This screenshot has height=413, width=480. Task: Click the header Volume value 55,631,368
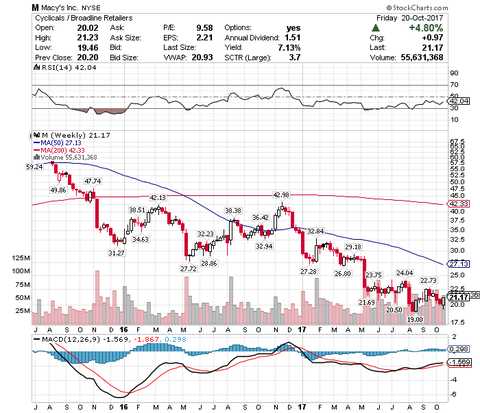[x=422, y=57]
